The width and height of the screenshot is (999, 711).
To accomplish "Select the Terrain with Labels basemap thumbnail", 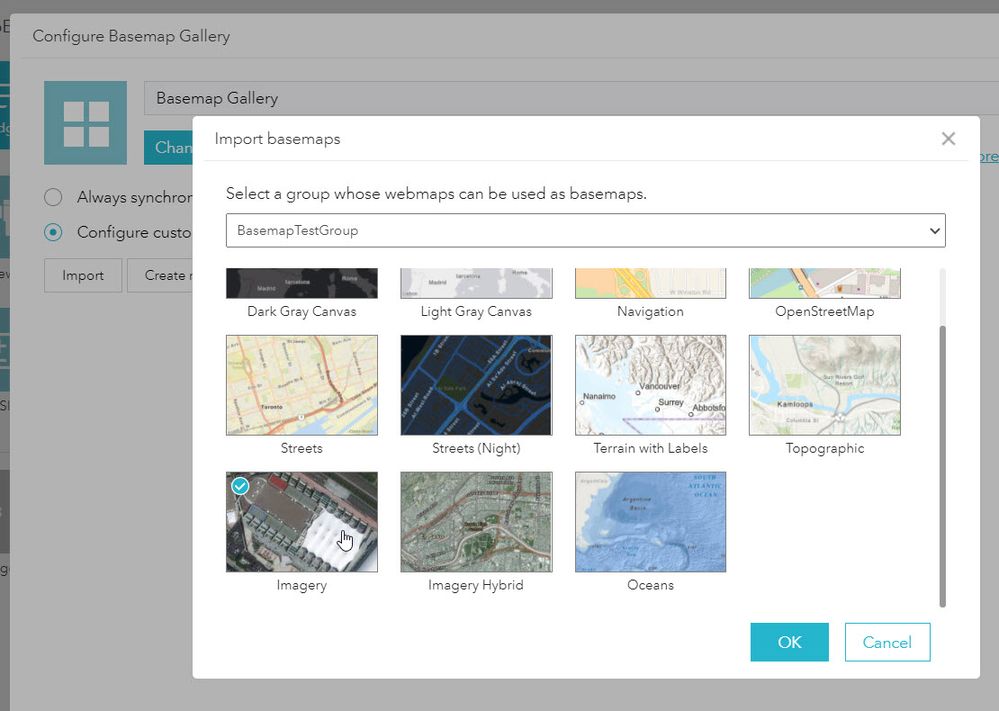I will click(x=650, y=385).
